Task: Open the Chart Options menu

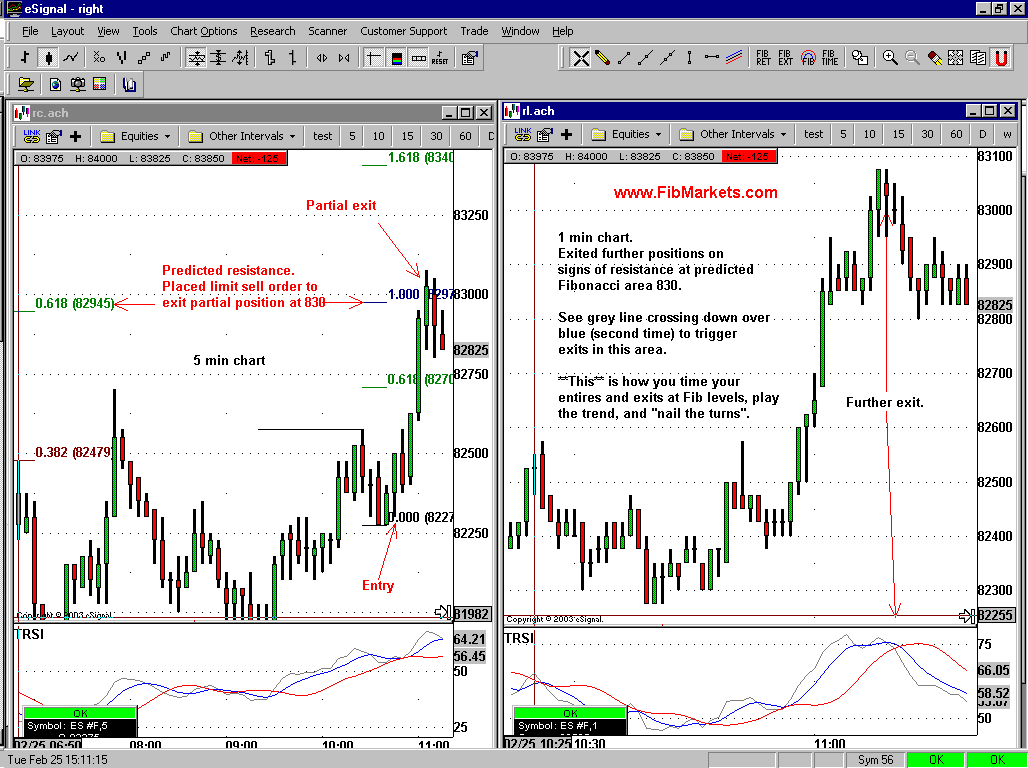Action: (x=203, y=31)
